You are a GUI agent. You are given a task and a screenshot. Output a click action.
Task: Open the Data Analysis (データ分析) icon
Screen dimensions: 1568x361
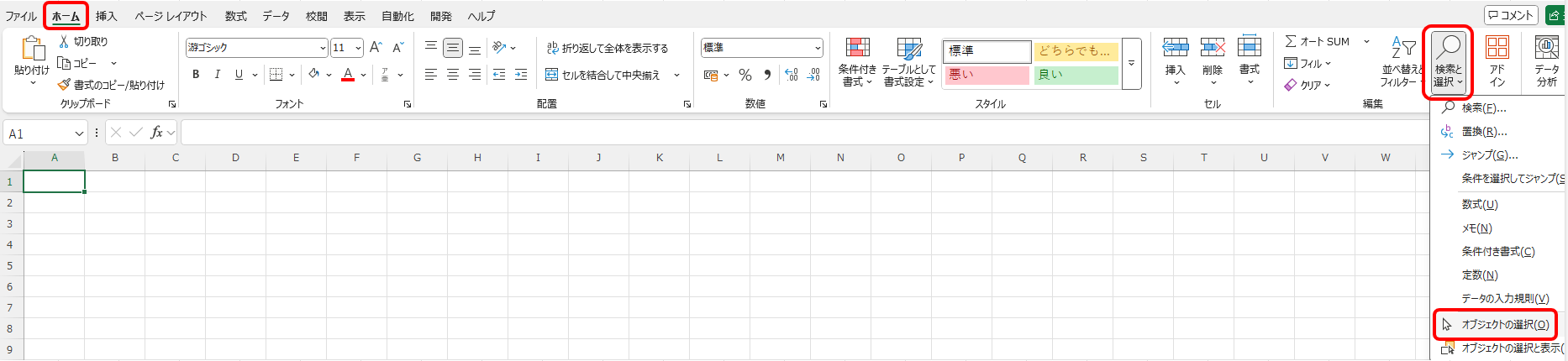click(x=1546, y=48)
